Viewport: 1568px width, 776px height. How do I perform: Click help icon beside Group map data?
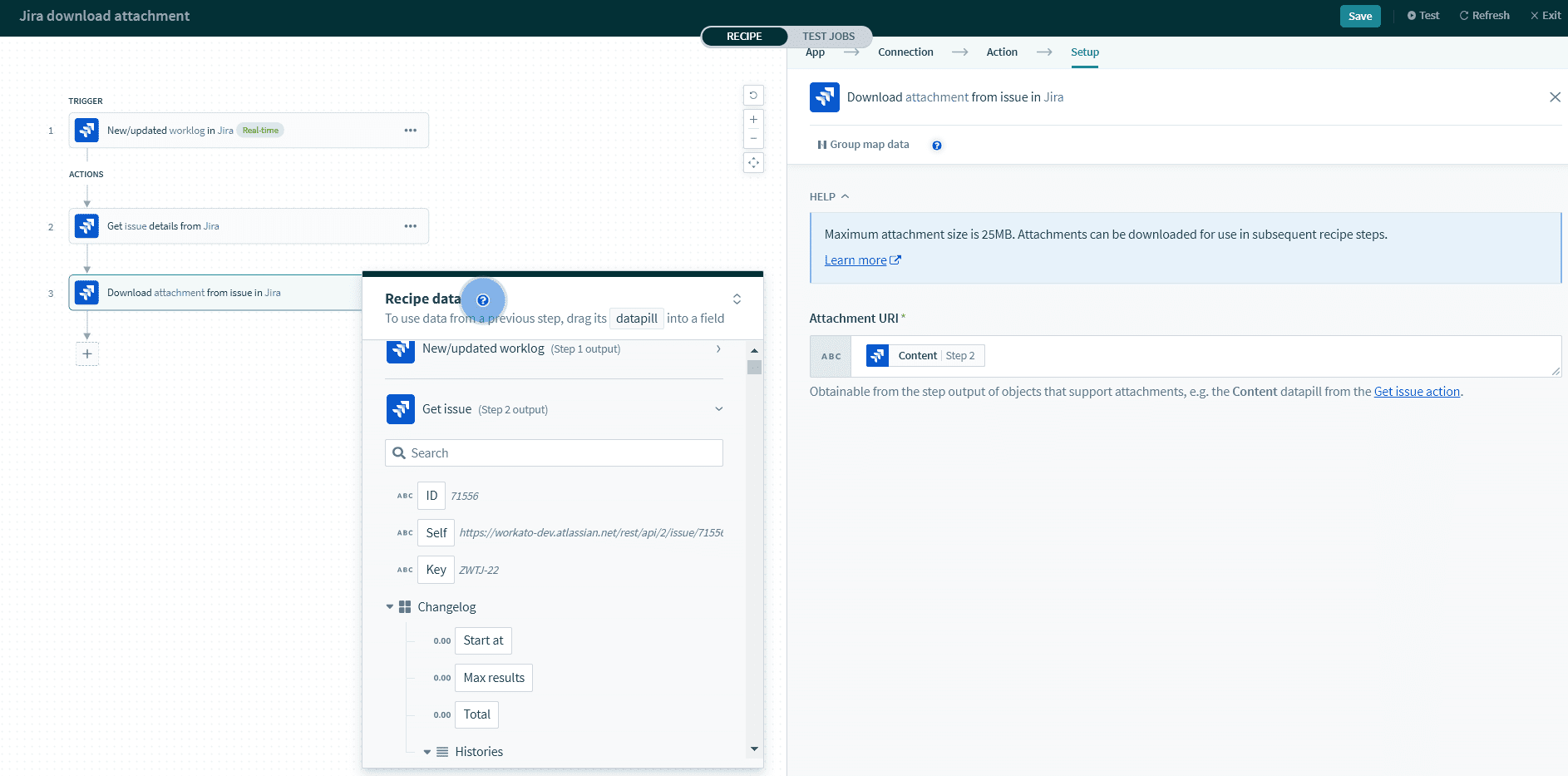pos(937,146)
